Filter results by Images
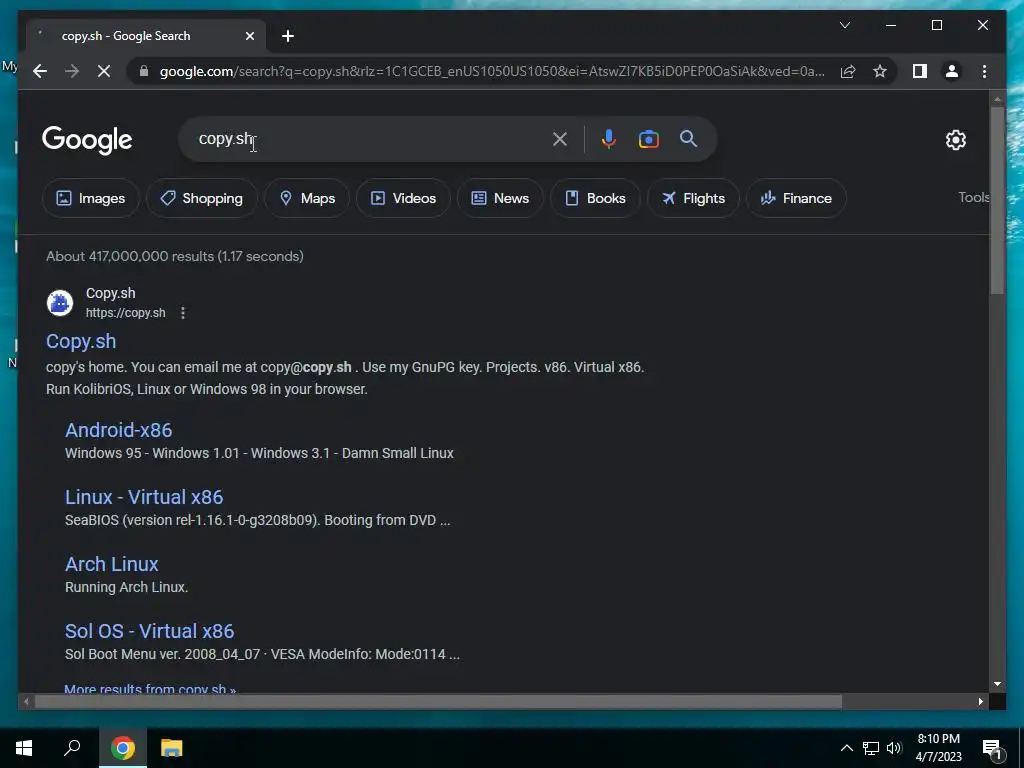Viewport: 1024px width, 768px height. (91, 198)
